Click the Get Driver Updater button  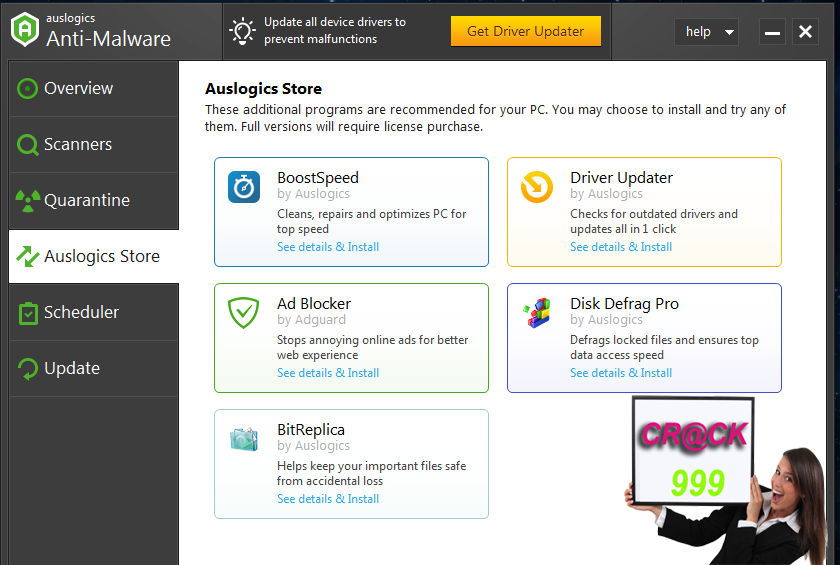526,31
